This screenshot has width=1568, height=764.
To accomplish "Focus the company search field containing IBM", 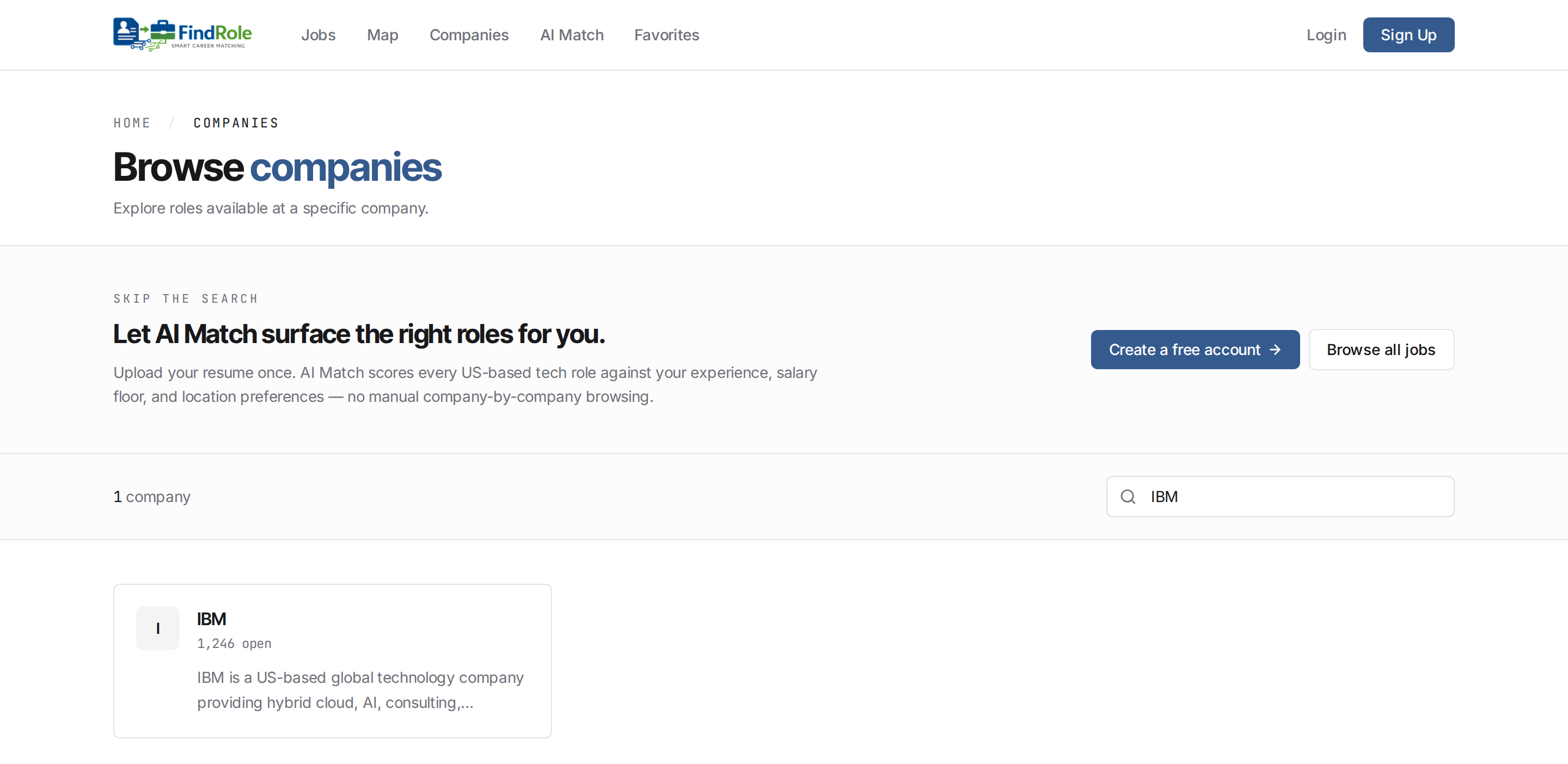I will (x=1280, y=497).
